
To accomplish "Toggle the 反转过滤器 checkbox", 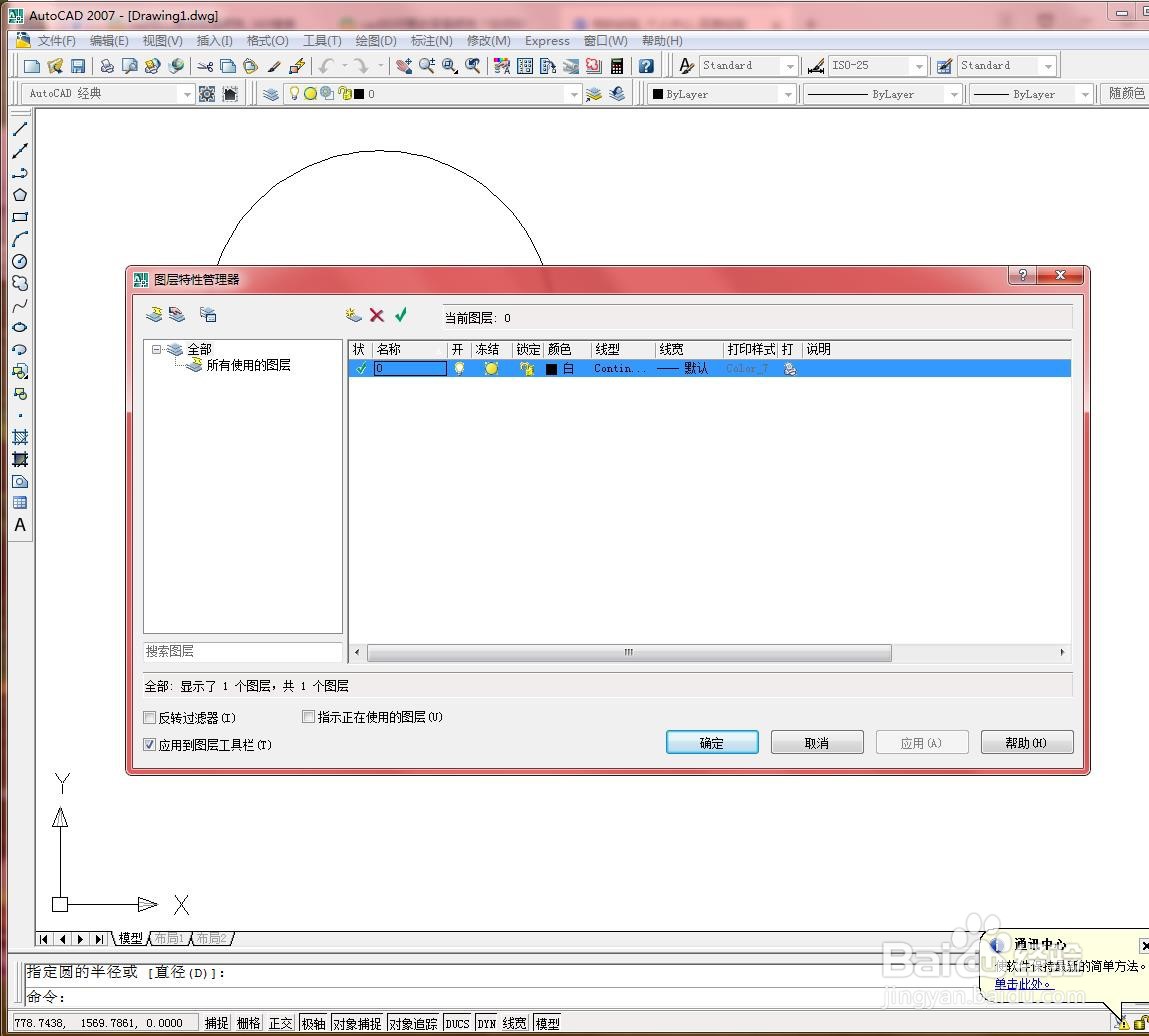I will coord(149,718).
